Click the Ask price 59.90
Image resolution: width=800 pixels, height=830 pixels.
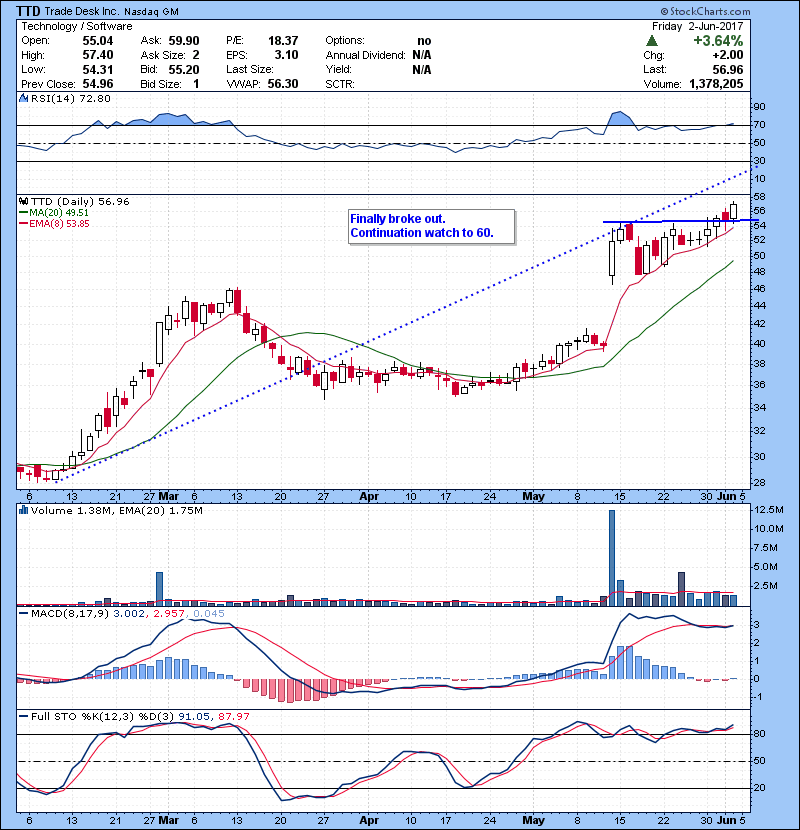(x=184, y=41)
